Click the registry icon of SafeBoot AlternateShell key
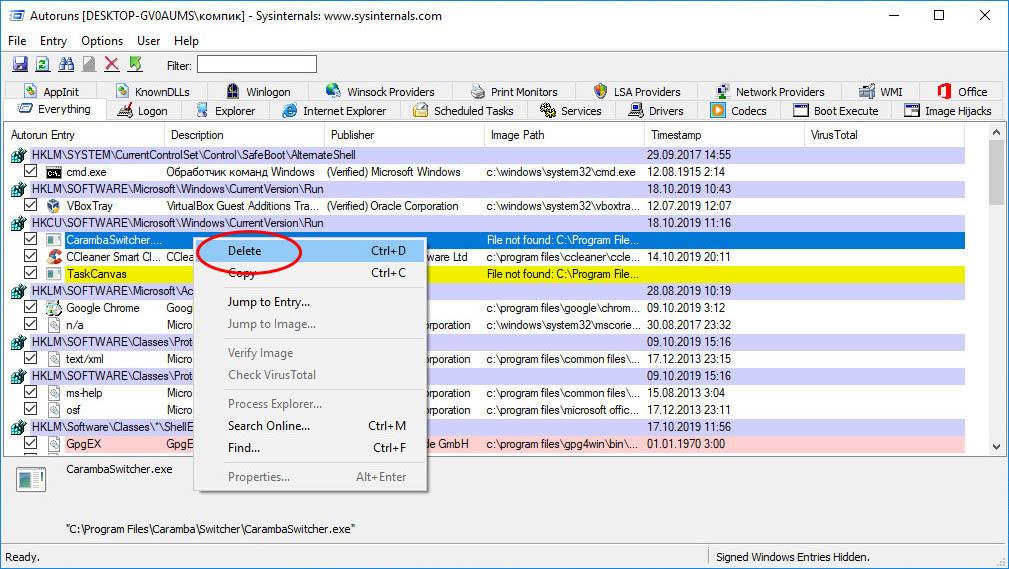Viewport: 1009px width, 569px height. click(19, 155)
